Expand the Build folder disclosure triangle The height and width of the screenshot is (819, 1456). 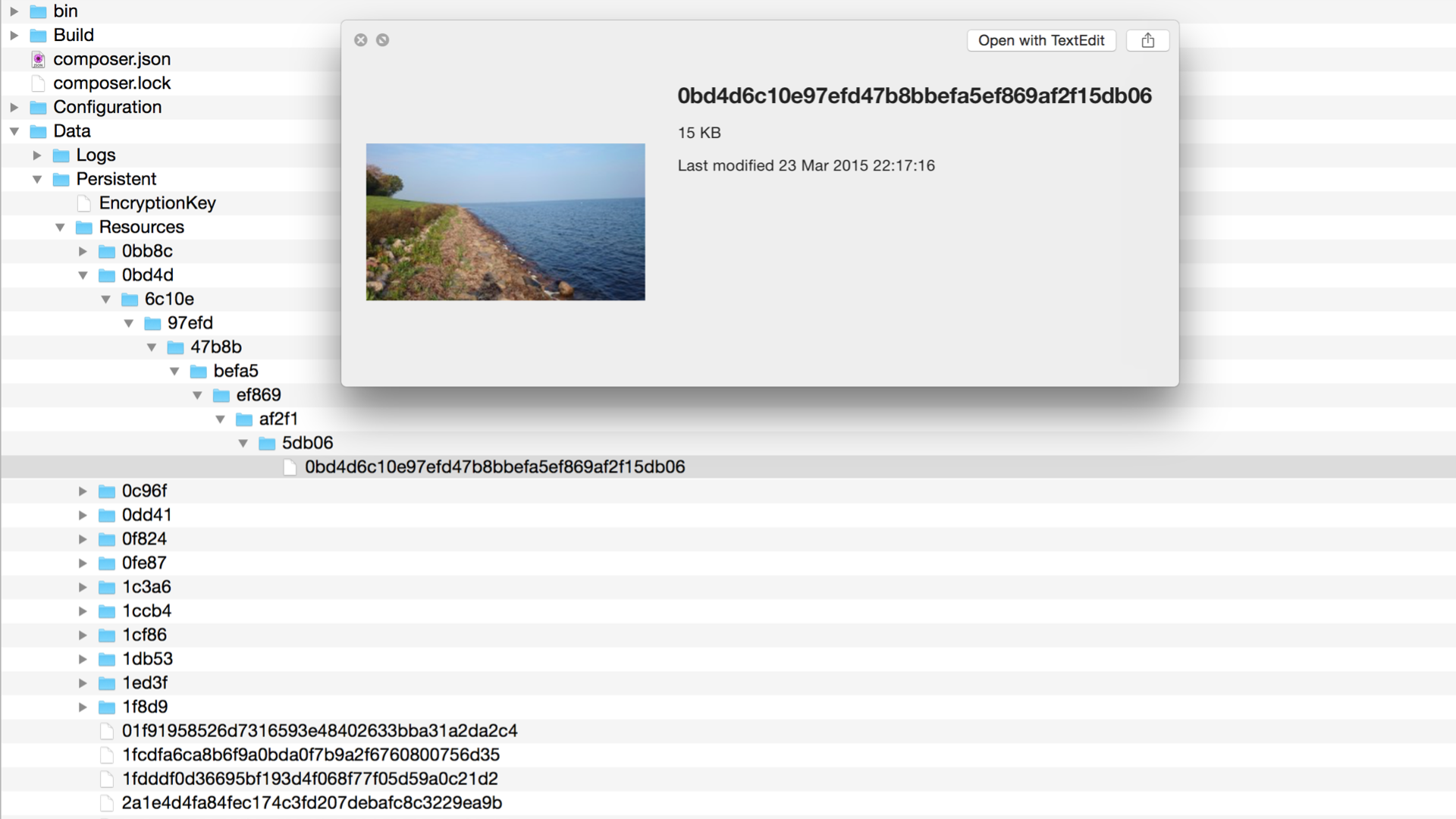(x=14, y=36)
